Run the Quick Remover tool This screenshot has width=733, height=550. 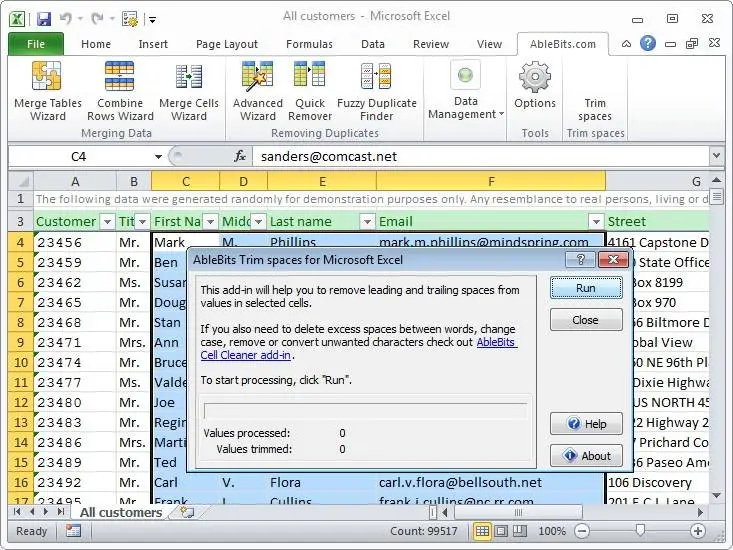point(309,92)
